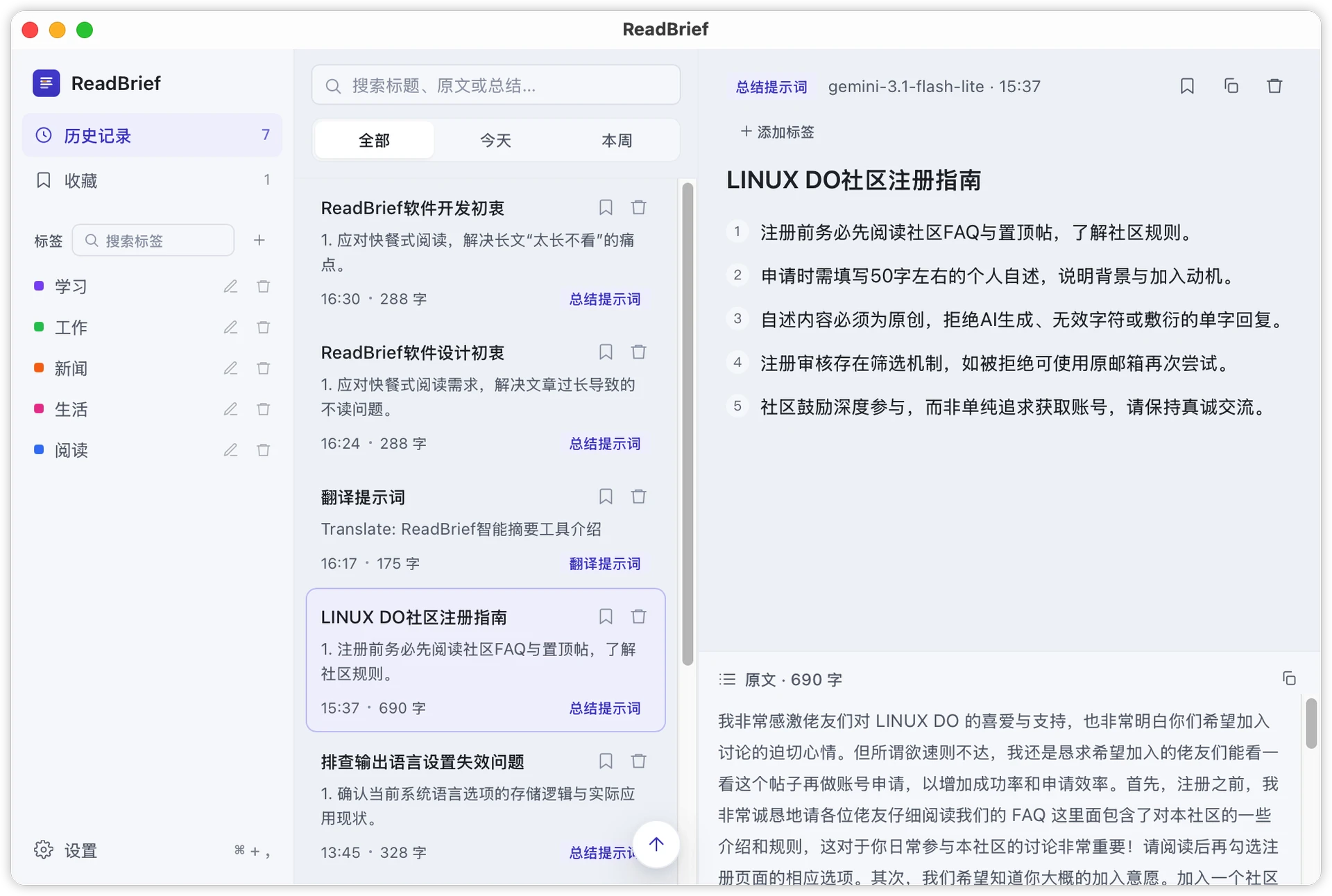Edit the 阅读 tag
Image resolution: width=1332 pixels, height=896 pixels.
click(x=230, y=450)
